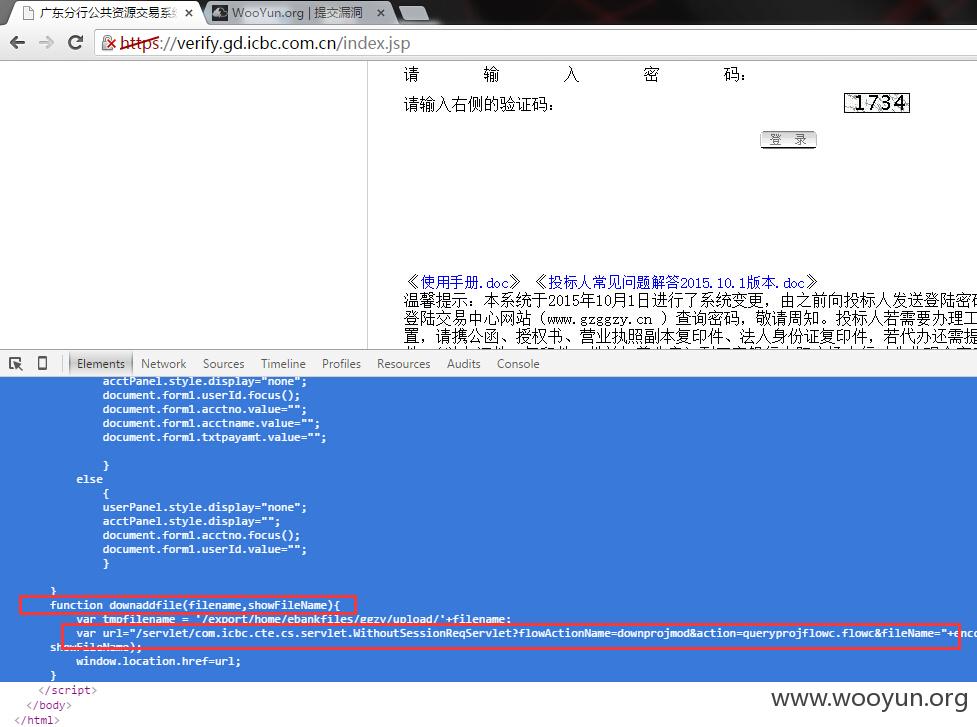Open the 投标人常见问题解答2015.10.1版本.doc link
977x727 pixels.
click(x=675, y=282)
